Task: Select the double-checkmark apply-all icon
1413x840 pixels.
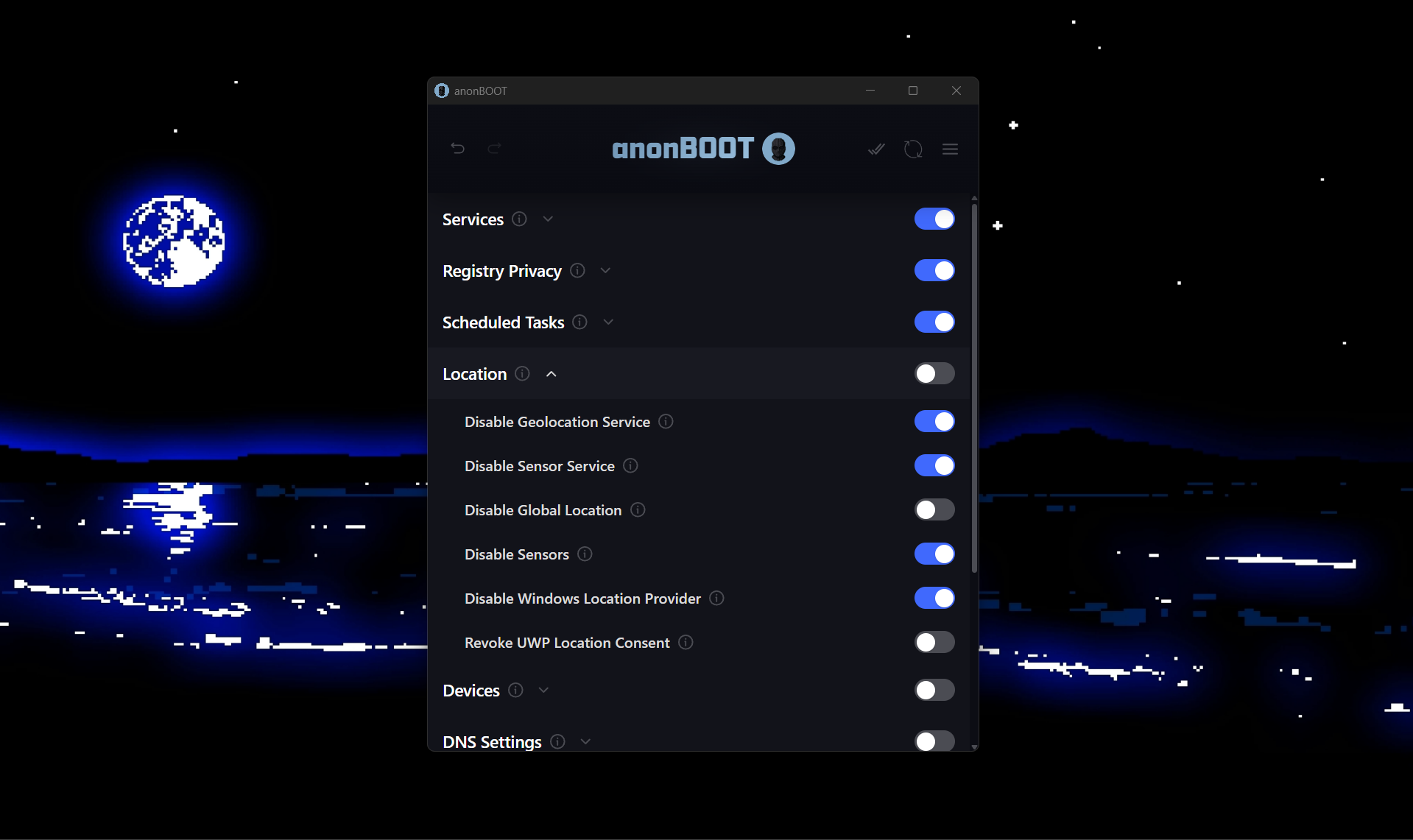Action: pos(875,148)
